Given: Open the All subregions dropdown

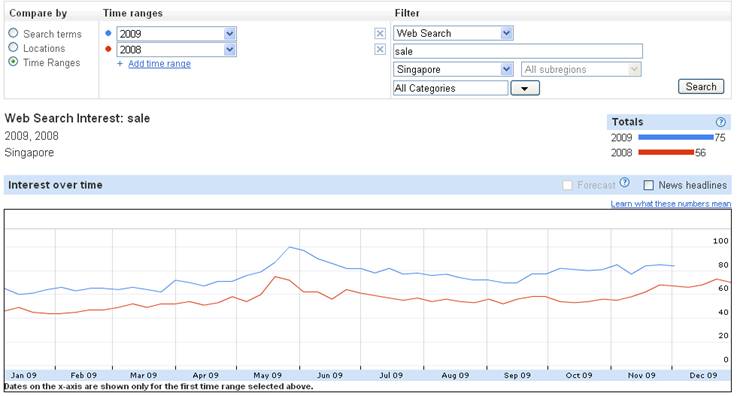Looking at the screenshot, I should coord(581,70).
